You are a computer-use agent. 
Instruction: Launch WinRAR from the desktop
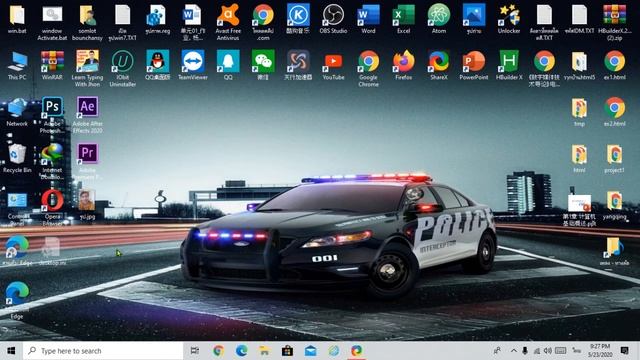[x=52, y=62]
